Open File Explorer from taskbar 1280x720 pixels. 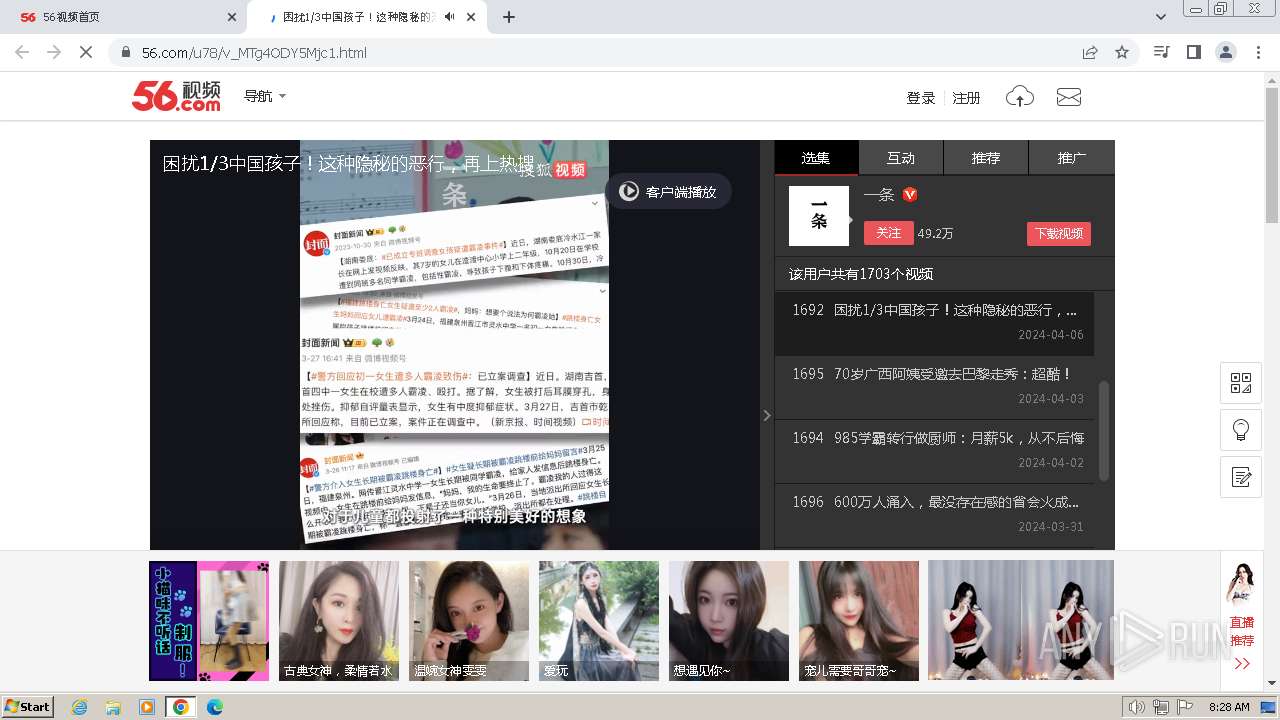pos(113,707)
